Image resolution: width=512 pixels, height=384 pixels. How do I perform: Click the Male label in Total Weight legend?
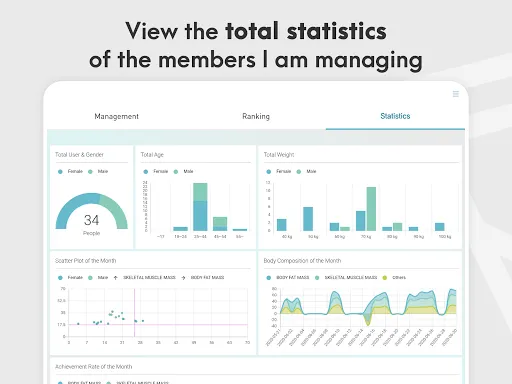pyautogui.click(x=311, y=171)
